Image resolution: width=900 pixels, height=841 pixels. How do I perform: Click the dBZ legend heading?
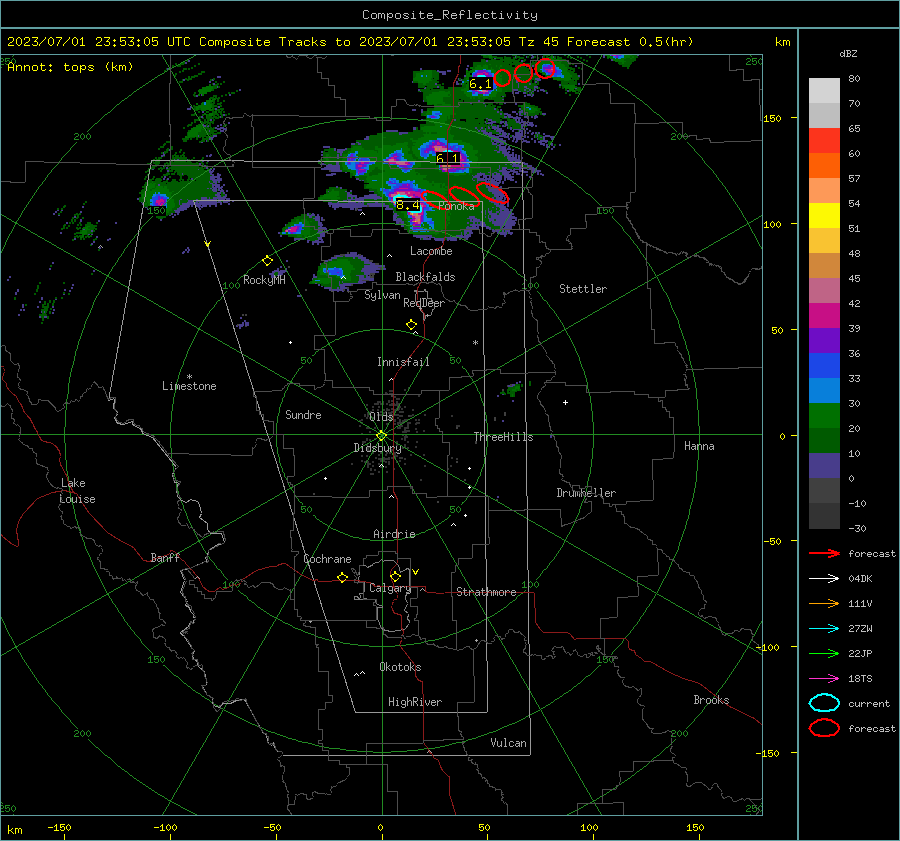(848, 54)
